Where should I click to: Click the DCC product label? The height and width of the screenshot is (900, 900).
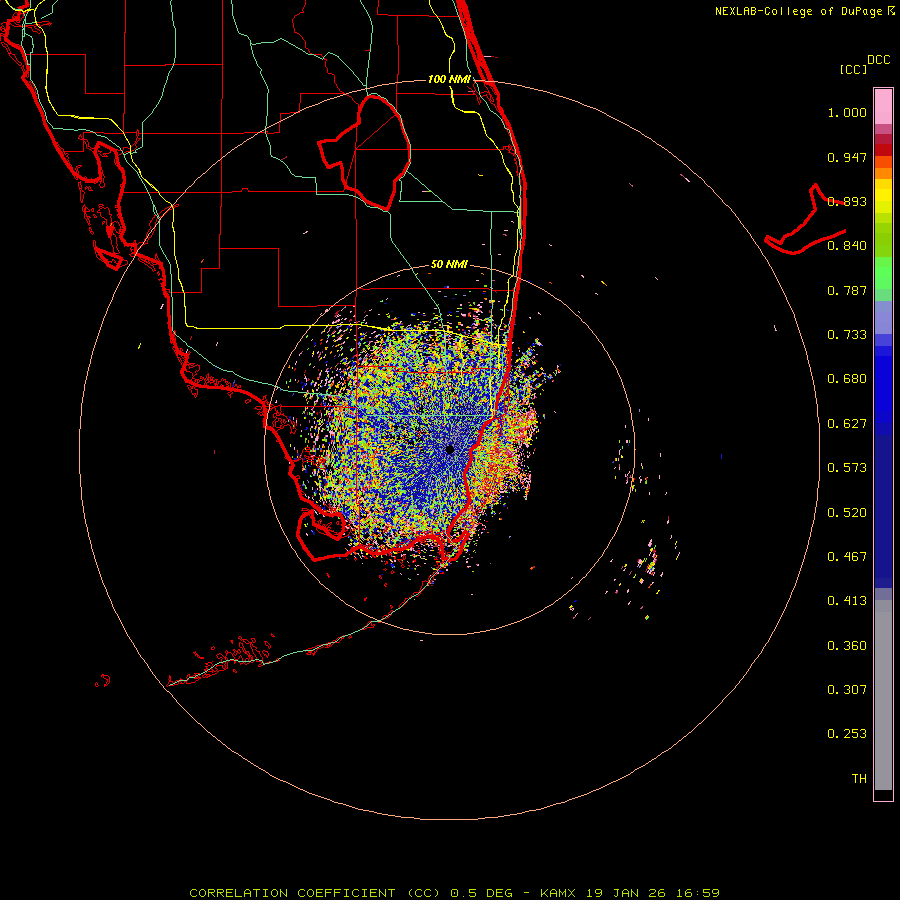point(879,60)
